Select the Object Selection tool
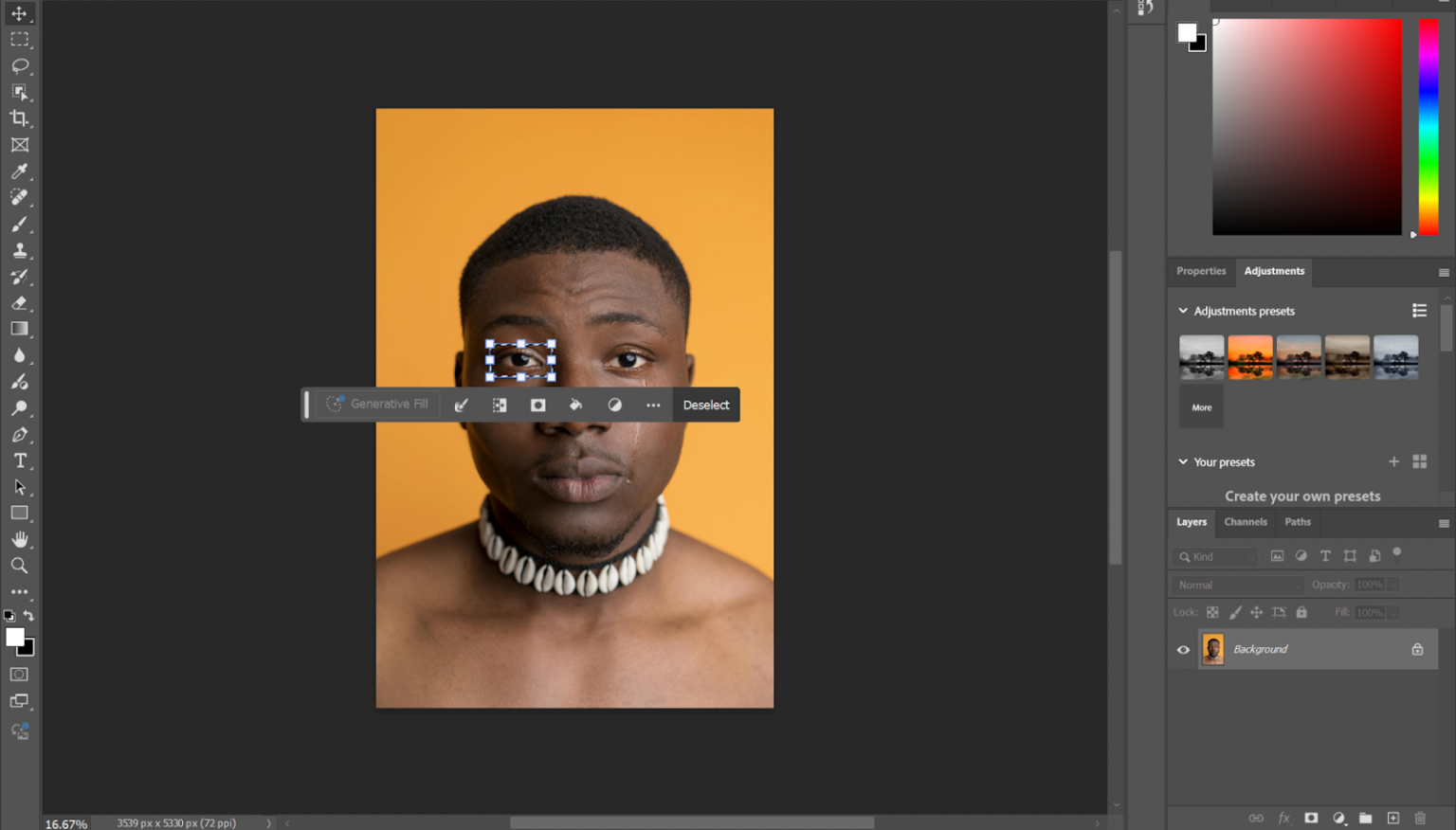 (19, 92)
